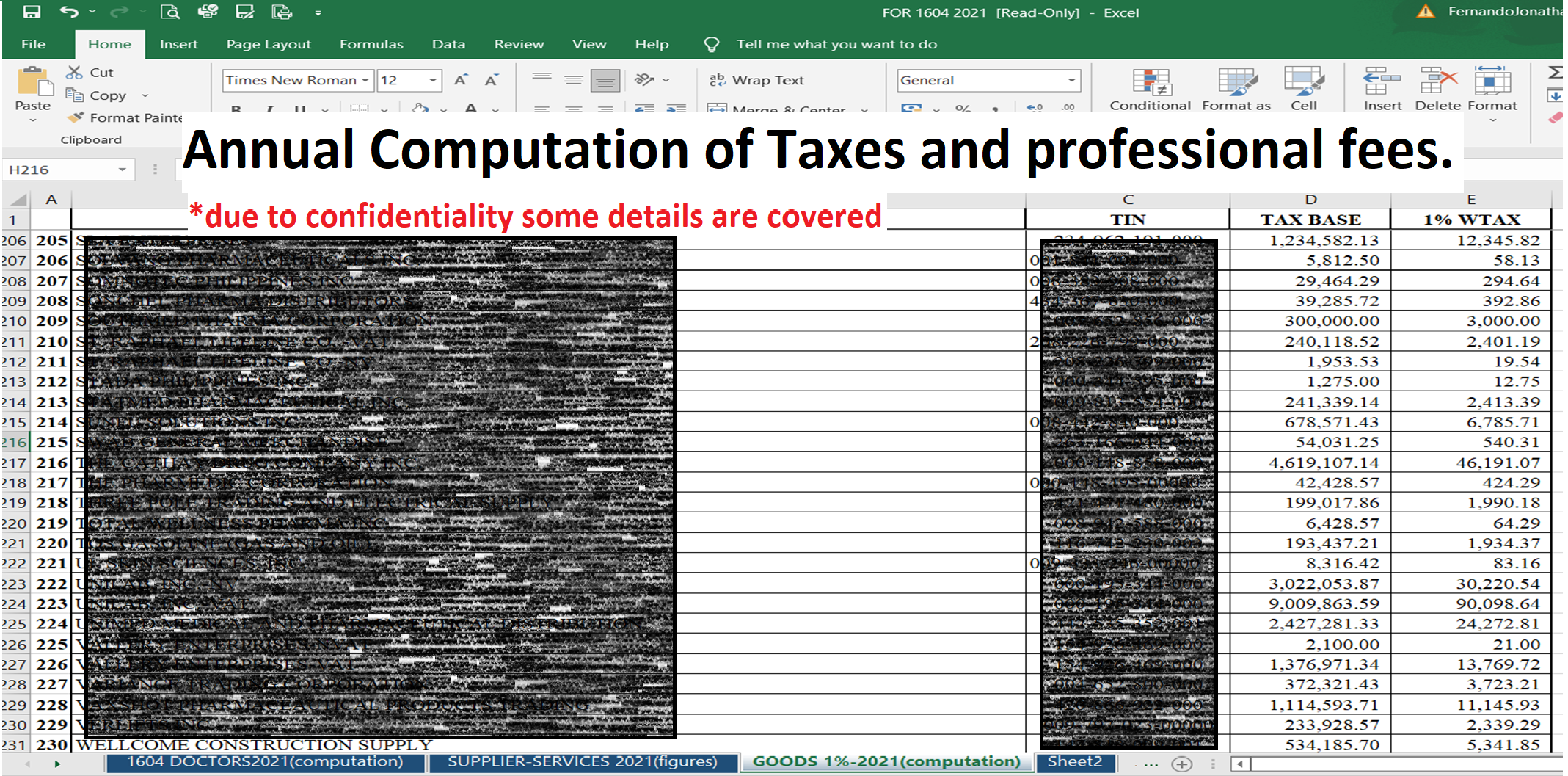Select column D header
The image size is (1568, 776).
click(1310, 199)
